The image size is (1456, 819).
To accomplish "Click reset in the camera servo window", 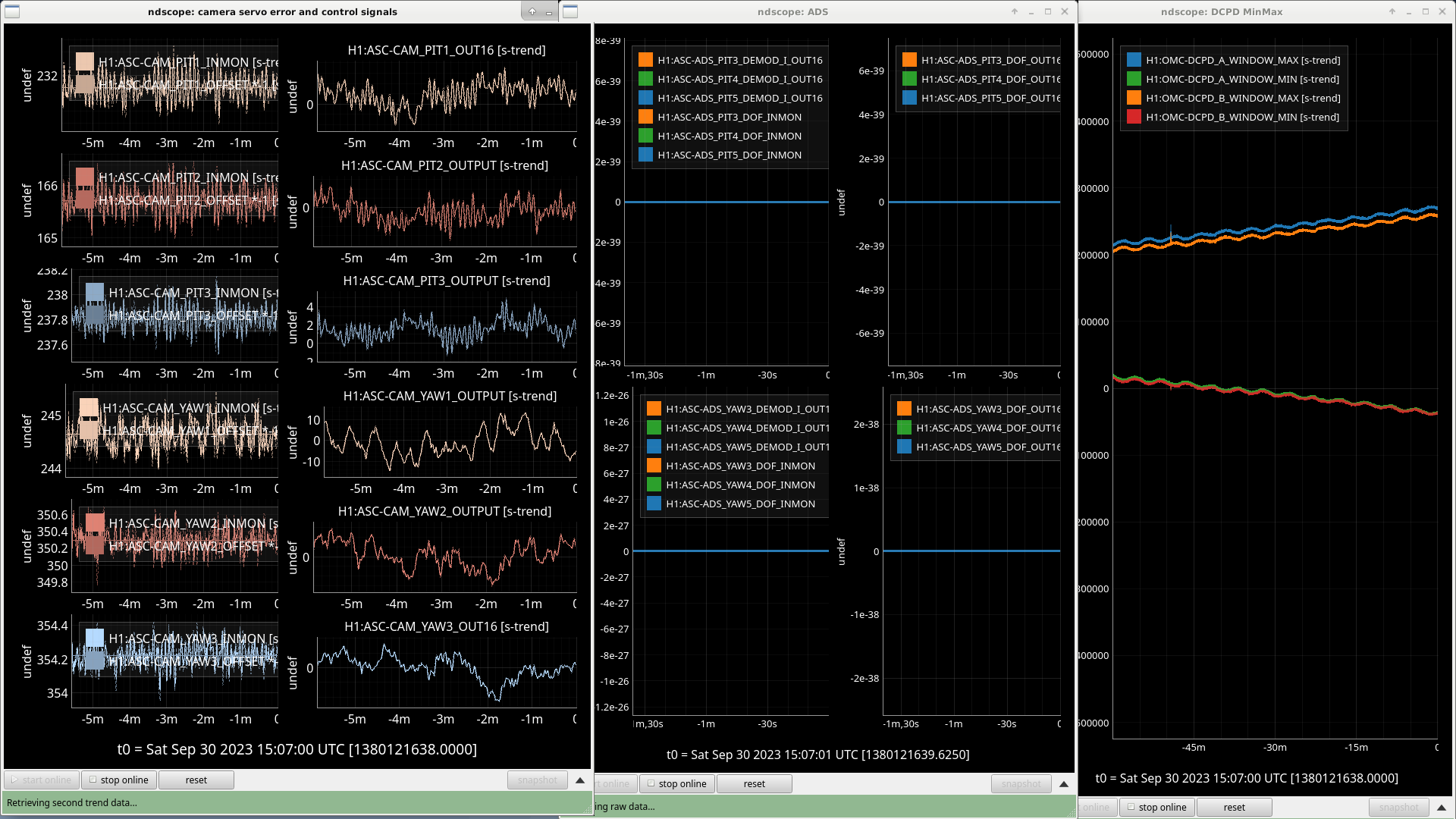I will pos(196,780).
